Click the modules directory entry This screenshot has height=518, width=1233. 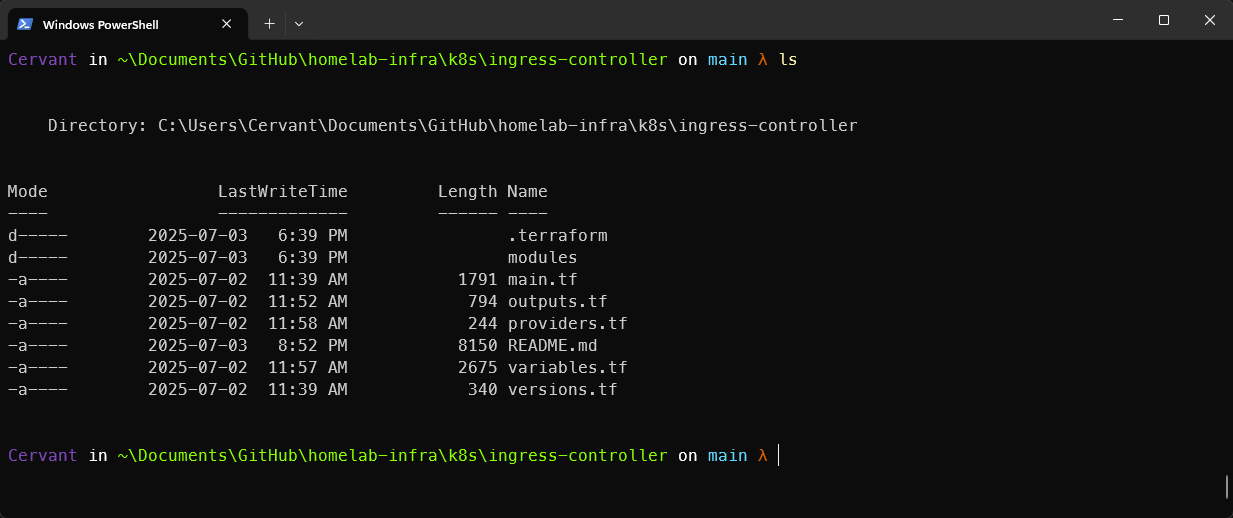pyautogui.click(x=542, y=258)
